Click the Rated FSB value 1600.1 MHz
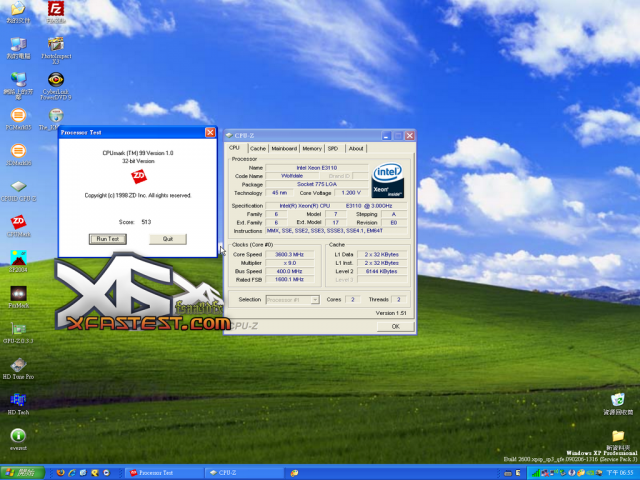 (289, 280)
